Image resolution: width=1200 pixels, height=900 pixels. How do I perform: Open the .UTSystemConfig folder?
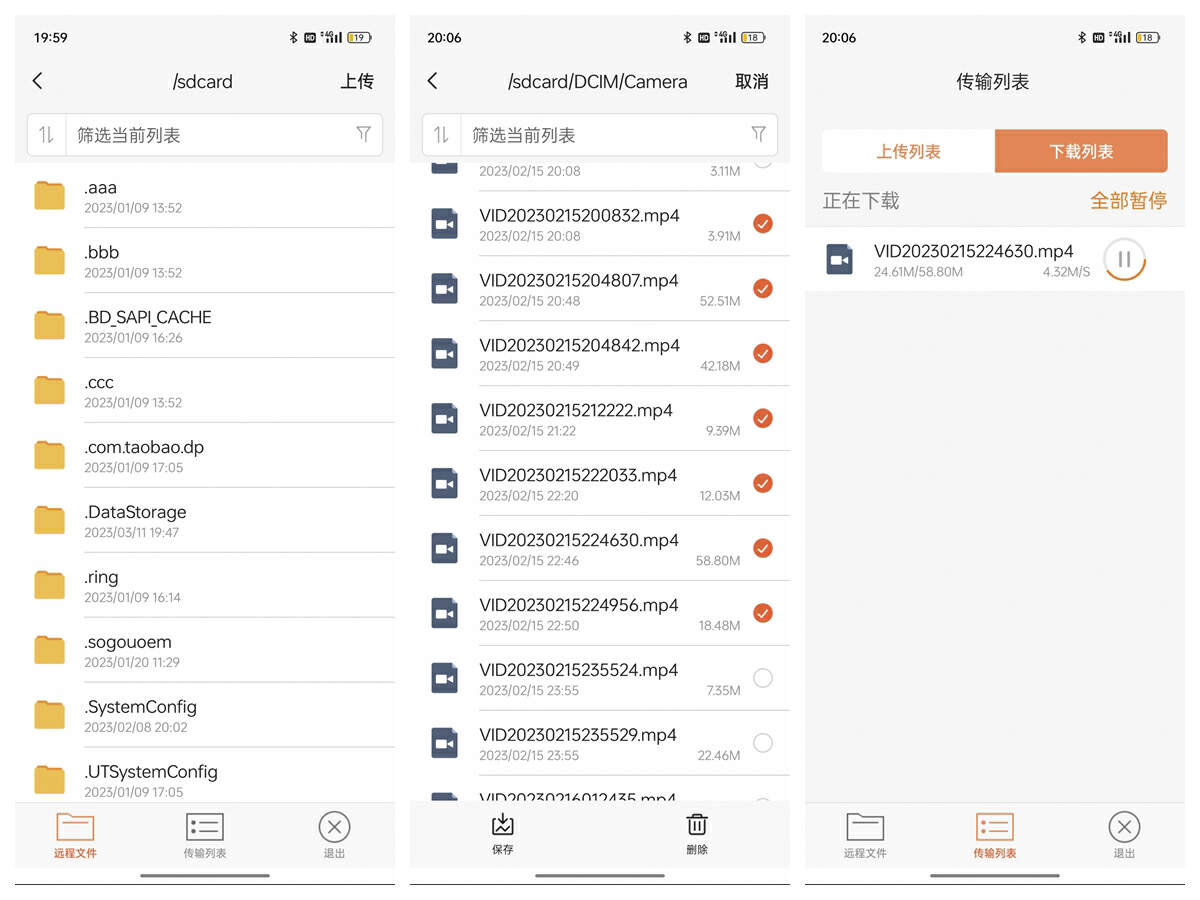pyautogui.click(x=205, y=778)
